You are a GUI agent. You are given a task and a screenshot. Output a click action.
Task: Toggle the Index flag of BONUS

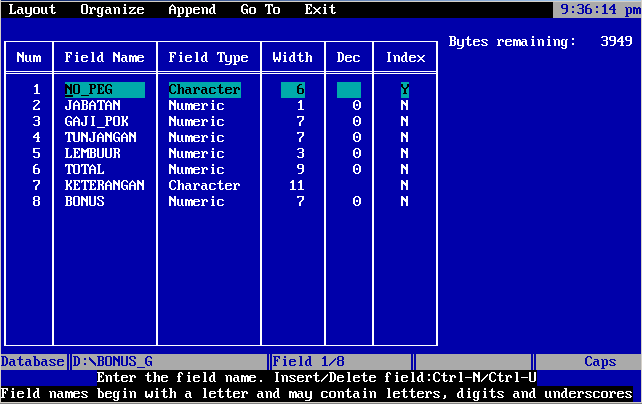coord(405,201)
